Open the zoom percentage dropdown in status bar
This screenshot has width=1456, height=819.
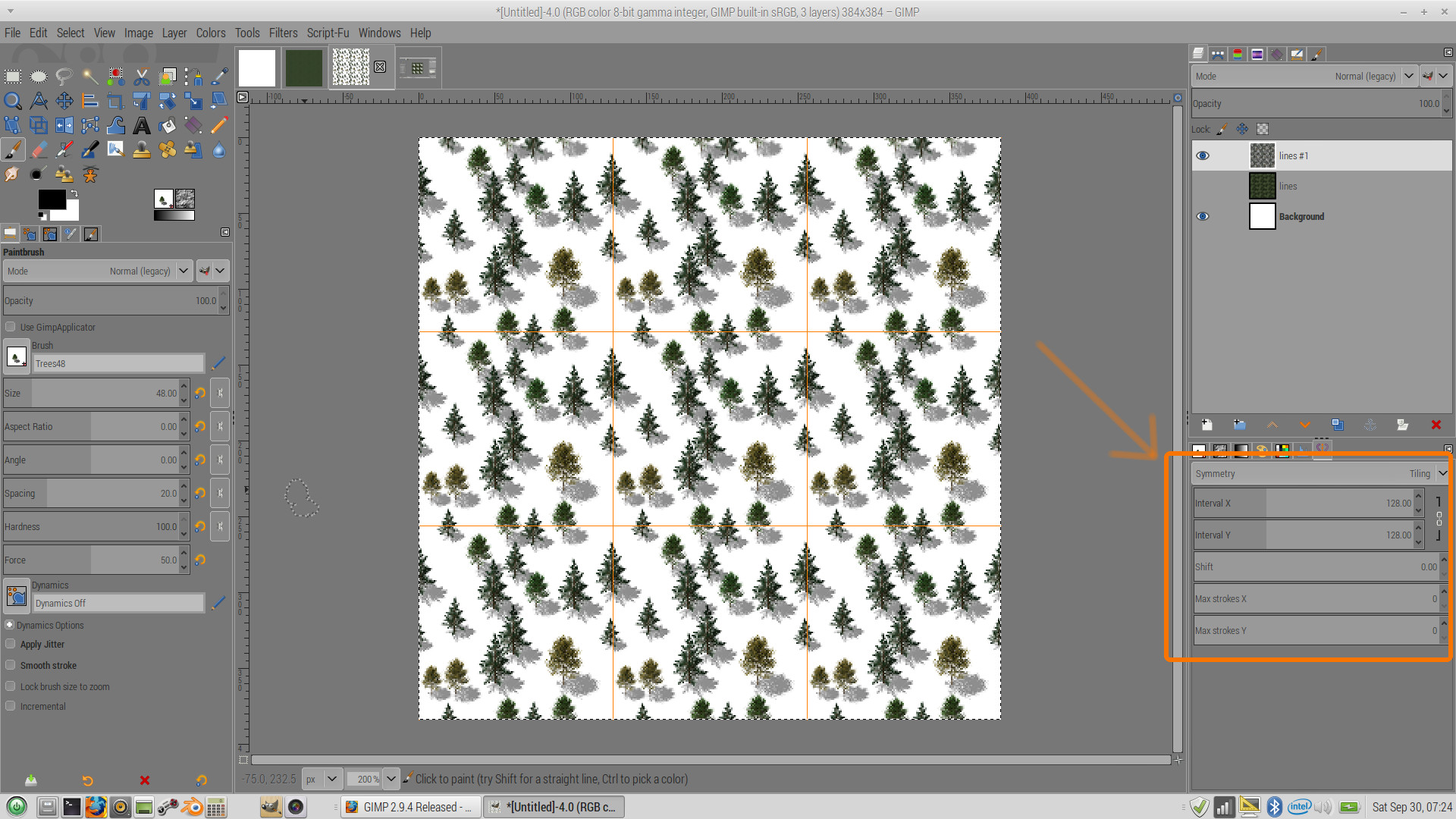point(391,779)
